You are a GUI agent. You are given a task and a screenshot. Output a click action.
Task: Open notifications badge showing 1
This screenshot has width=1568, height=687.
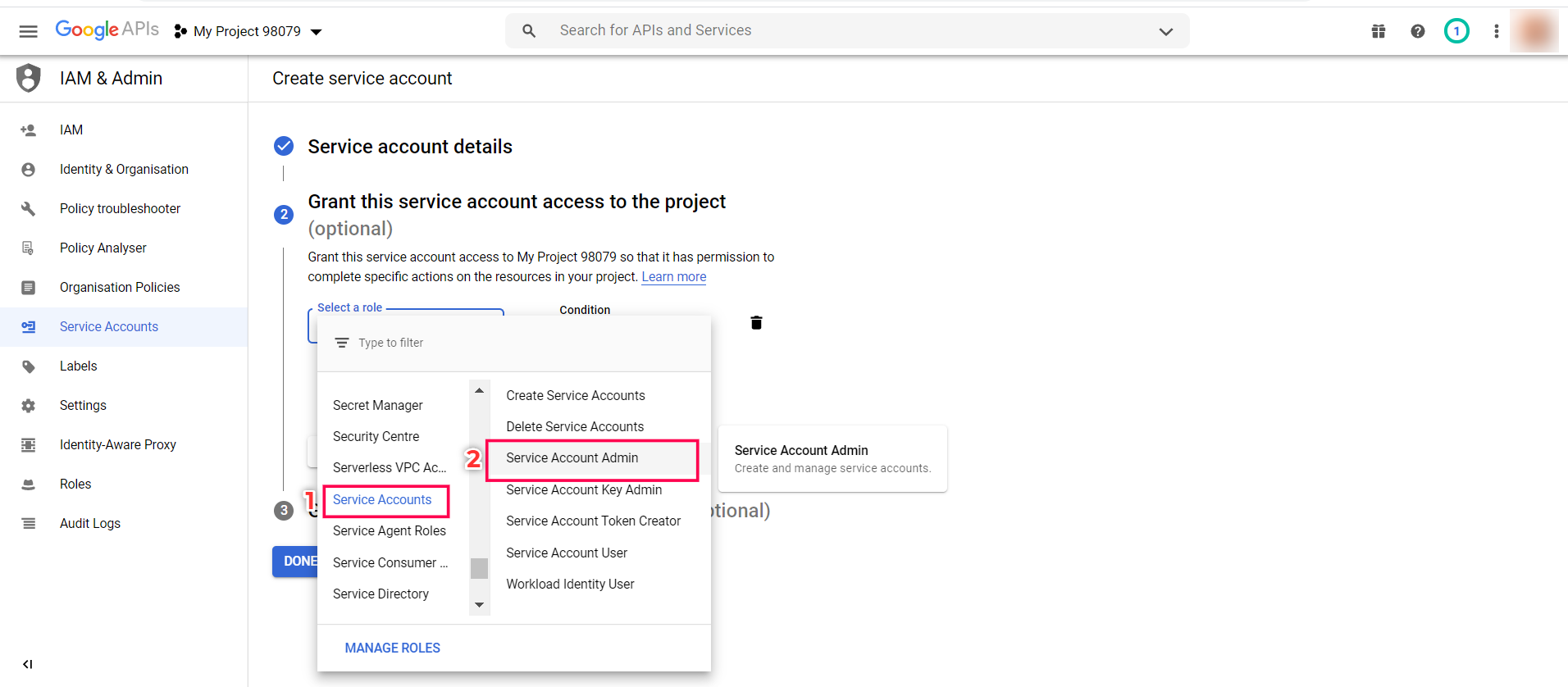point(1456,31)
